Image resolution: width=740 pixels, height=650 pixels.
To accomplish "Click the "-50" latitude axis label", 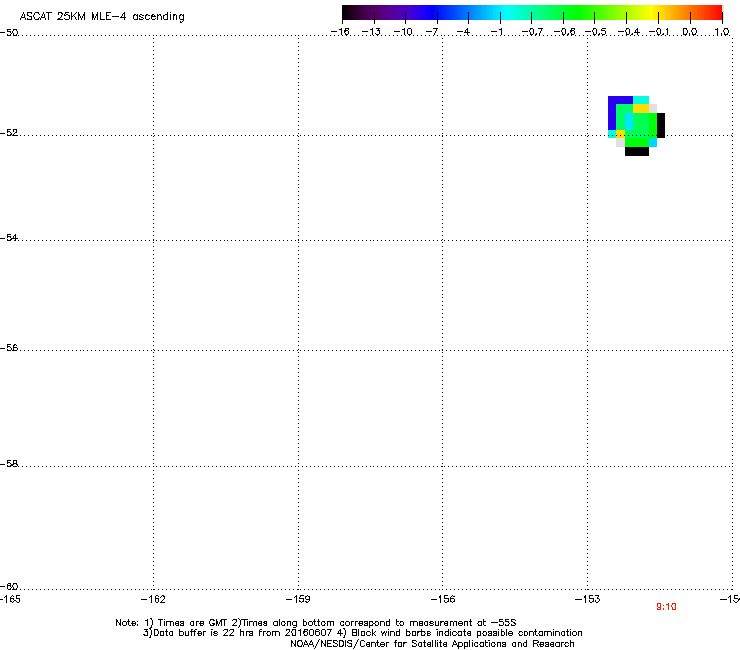I will point(9,33).
